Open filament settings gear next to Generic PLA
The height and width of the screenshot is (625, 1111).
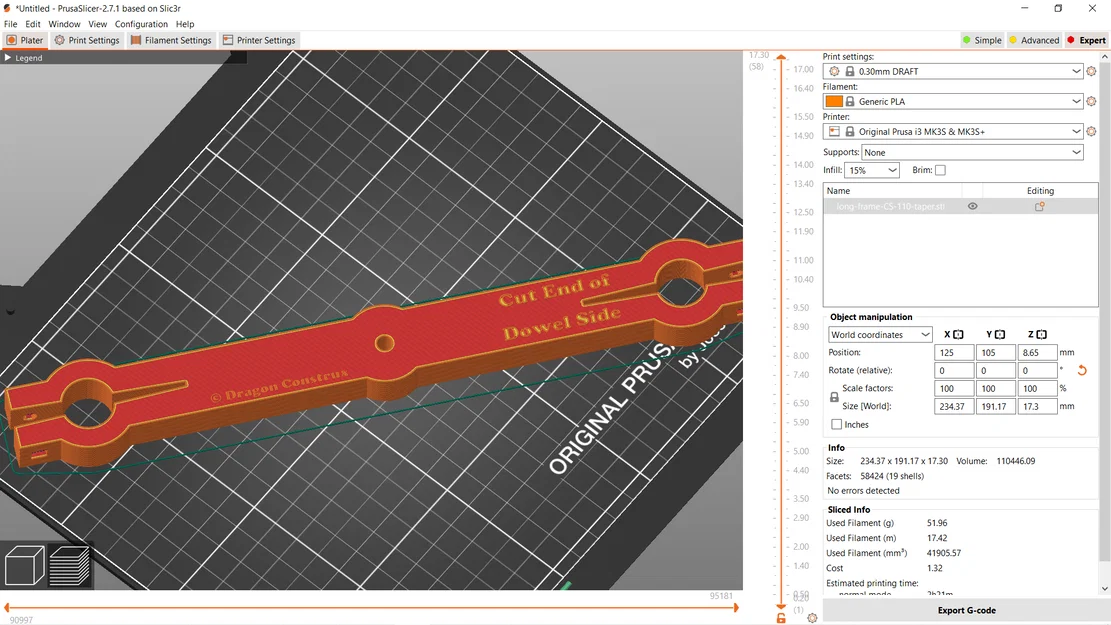[x=1091, y=101]
